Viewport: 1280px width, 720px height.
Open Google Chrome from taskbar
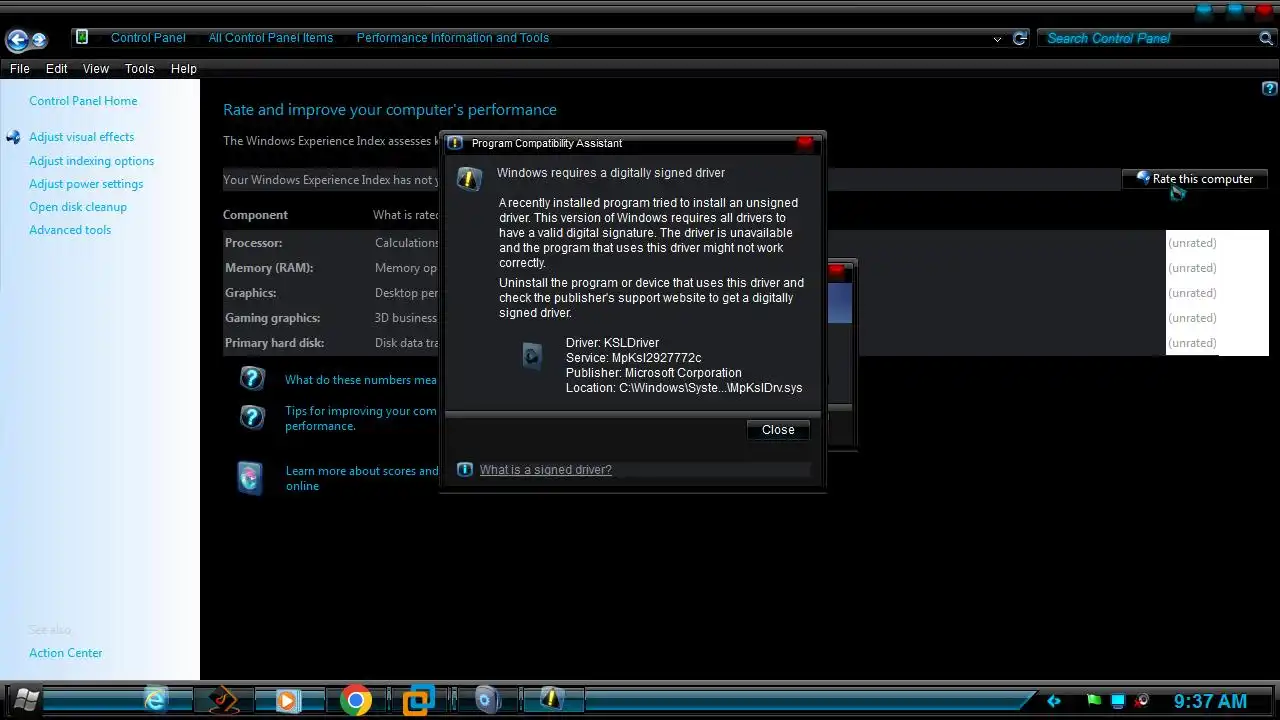(355, 700)
